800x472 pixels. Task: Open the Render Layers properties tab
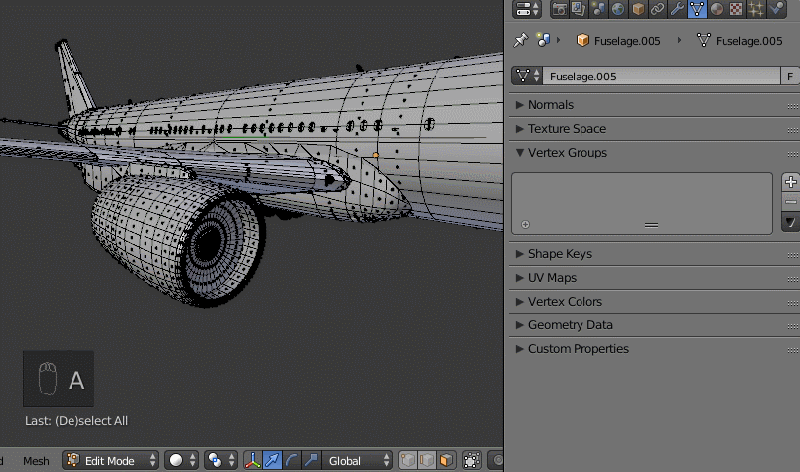coord(579,9)
